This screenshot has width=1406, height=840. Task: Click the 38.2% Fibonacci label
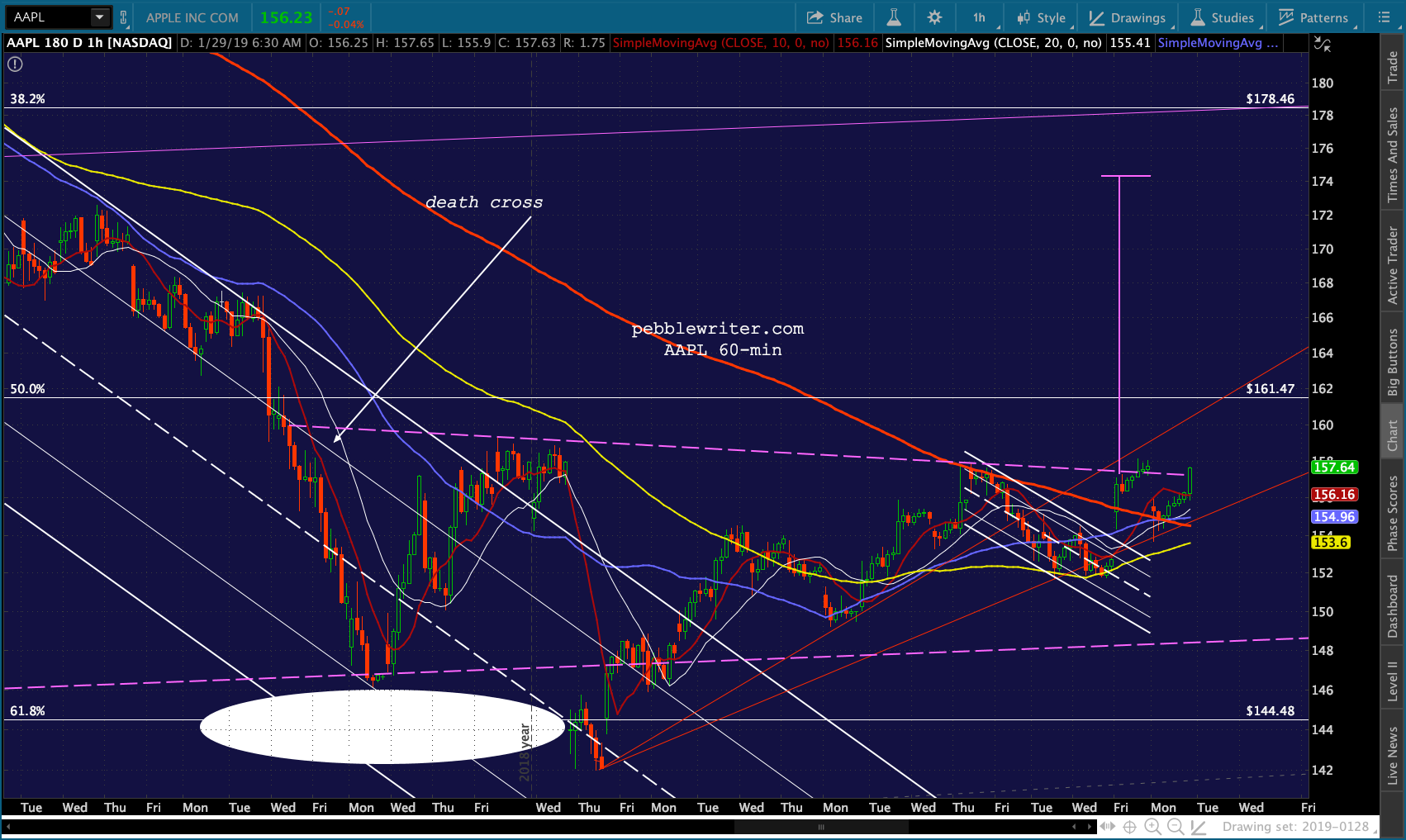point(27,99)
